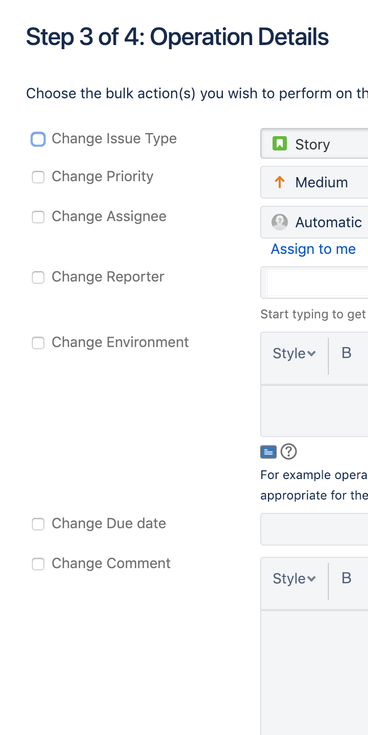Click the orange Medium priority arrow icon
This screenshot has height=735, width=368.
279,182
